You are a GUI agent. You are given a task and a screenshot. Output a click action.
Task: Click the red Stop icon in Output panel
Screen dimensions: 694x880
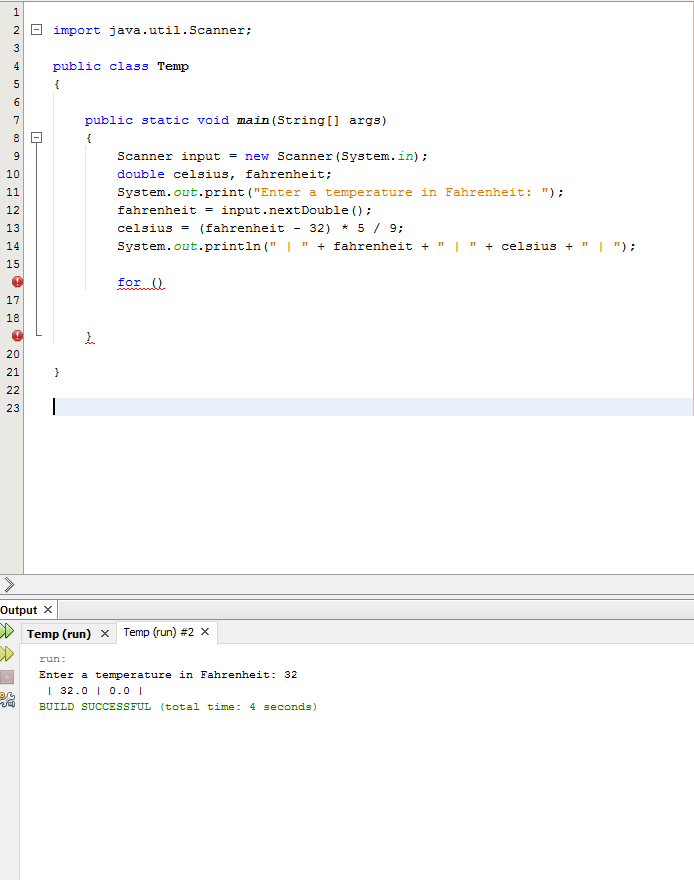coord(7,677)
